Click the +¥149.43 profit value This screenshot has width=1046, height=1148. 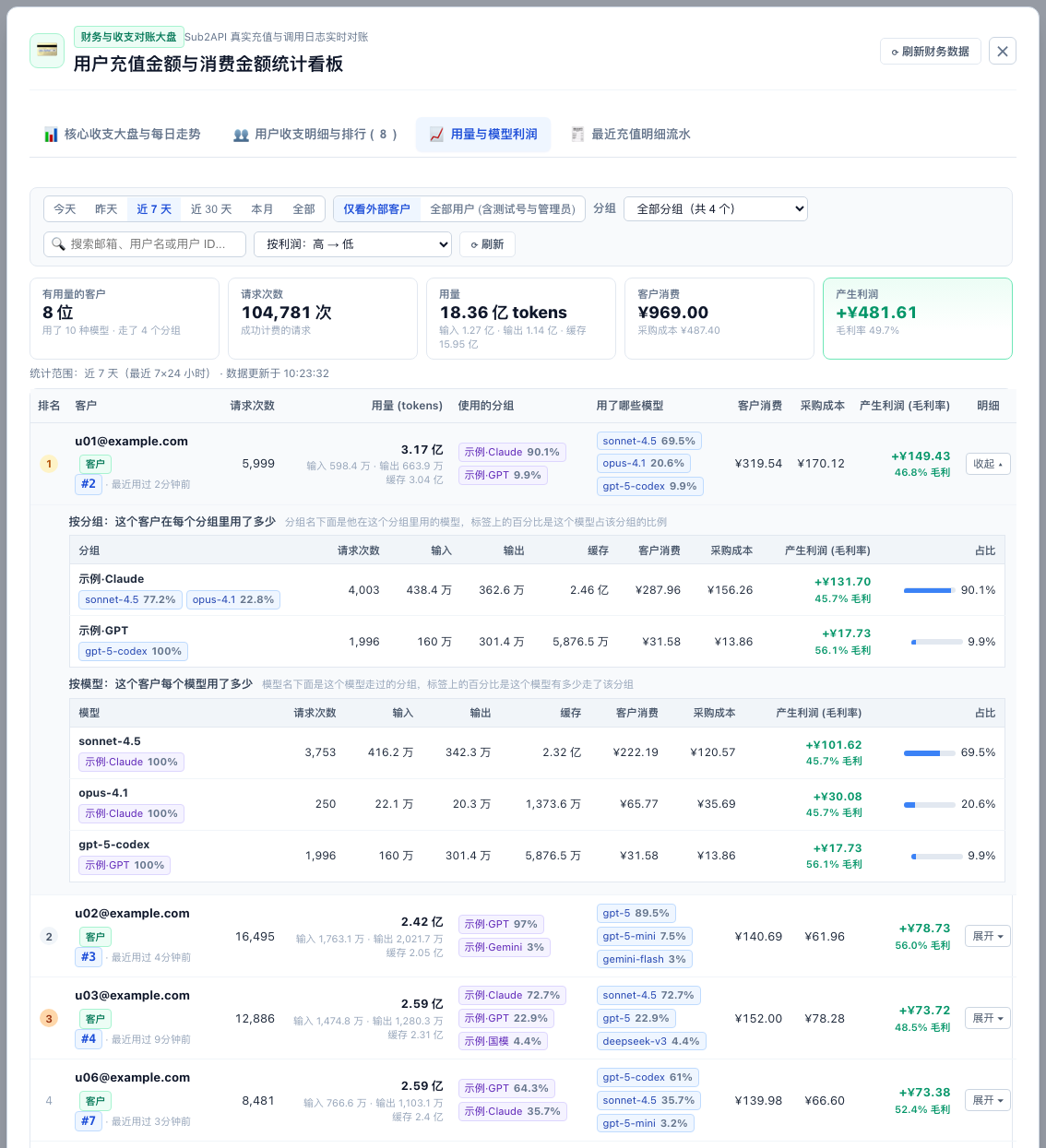coord(921,456)
